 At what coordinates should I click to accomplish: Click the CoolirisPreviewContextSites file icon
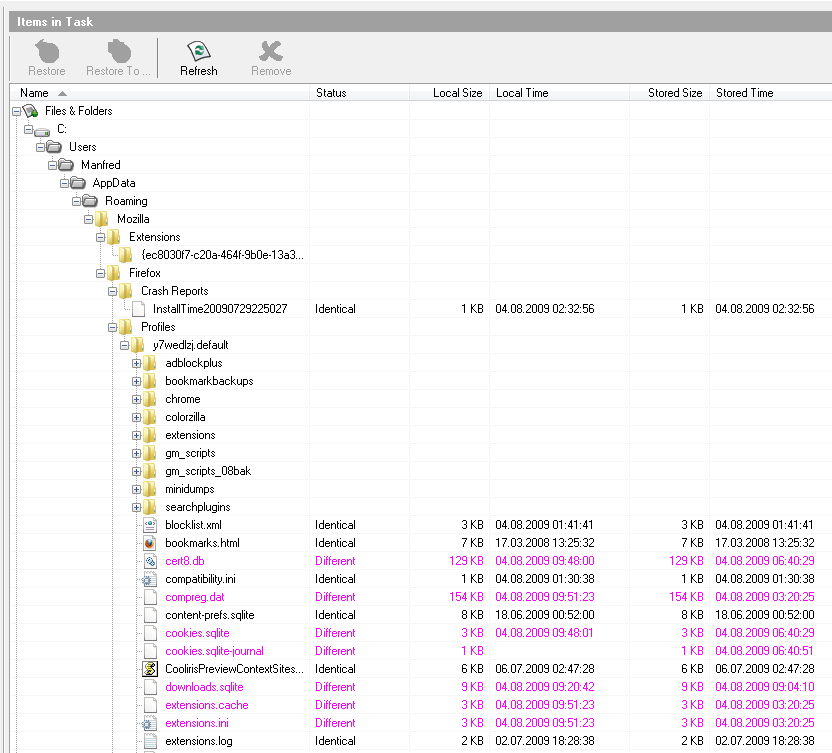(x=150, y=669)
